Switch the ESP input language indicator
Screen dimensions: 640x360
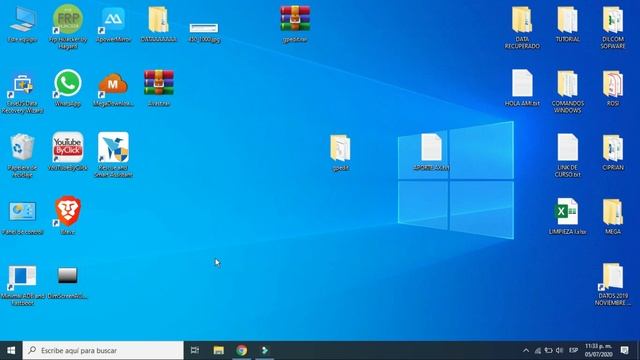(573, 350)
